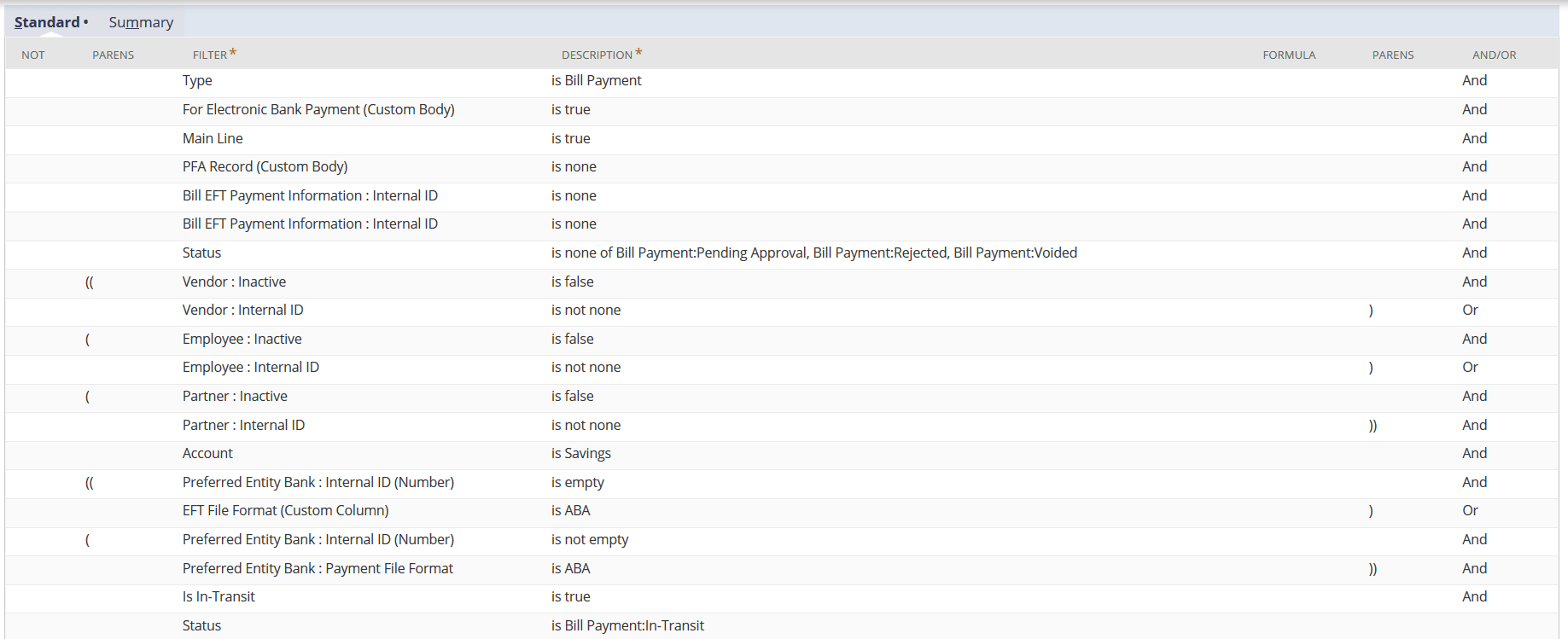
Task: Select 'Is In-Transit' filter cell
Action: click(x=219, y=596)
